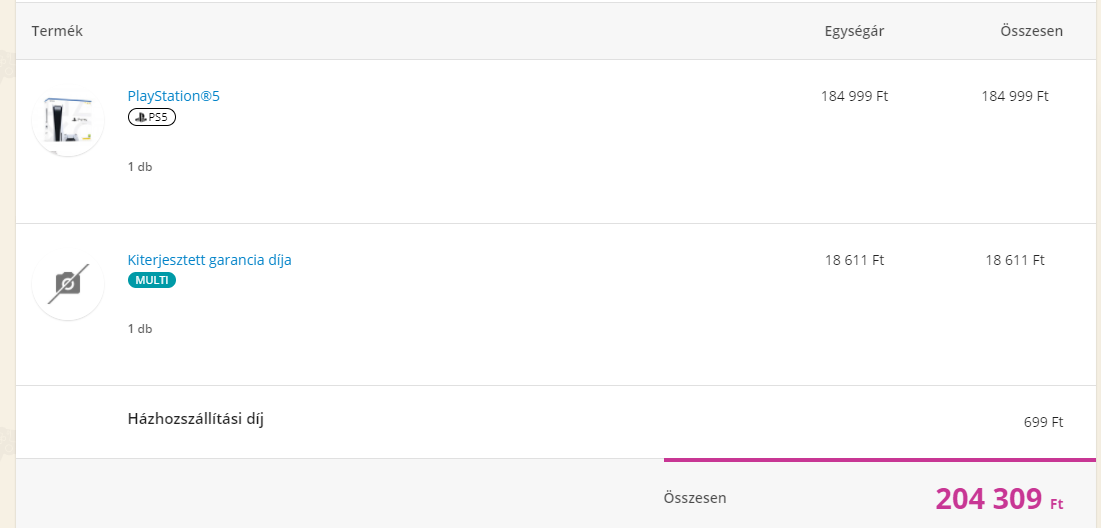Click the PlayStation®5 quantity "1 db"

coord(140,167)
